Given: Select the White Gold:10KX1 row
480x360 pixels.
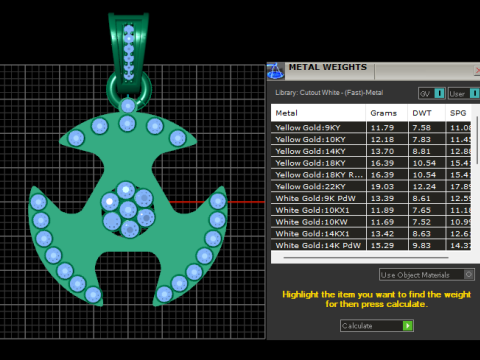Looking at the screenshot, I should tap(371, 210).
